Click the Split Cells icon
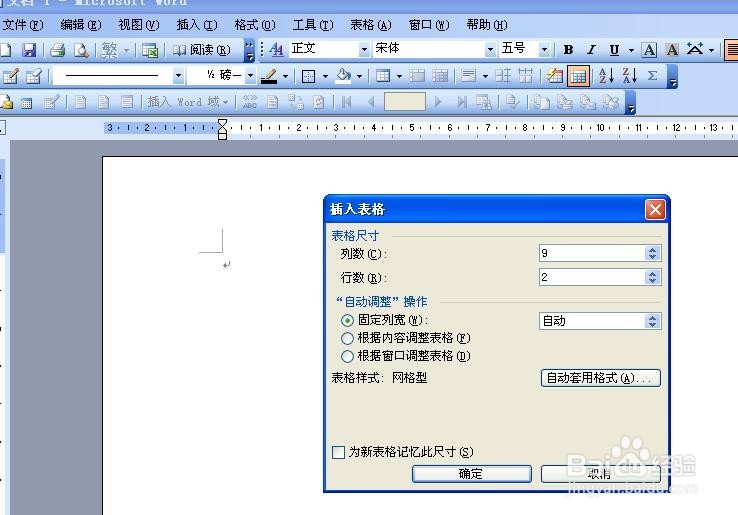The width and height of the screenshot is (738, 515). click(440, 76)
